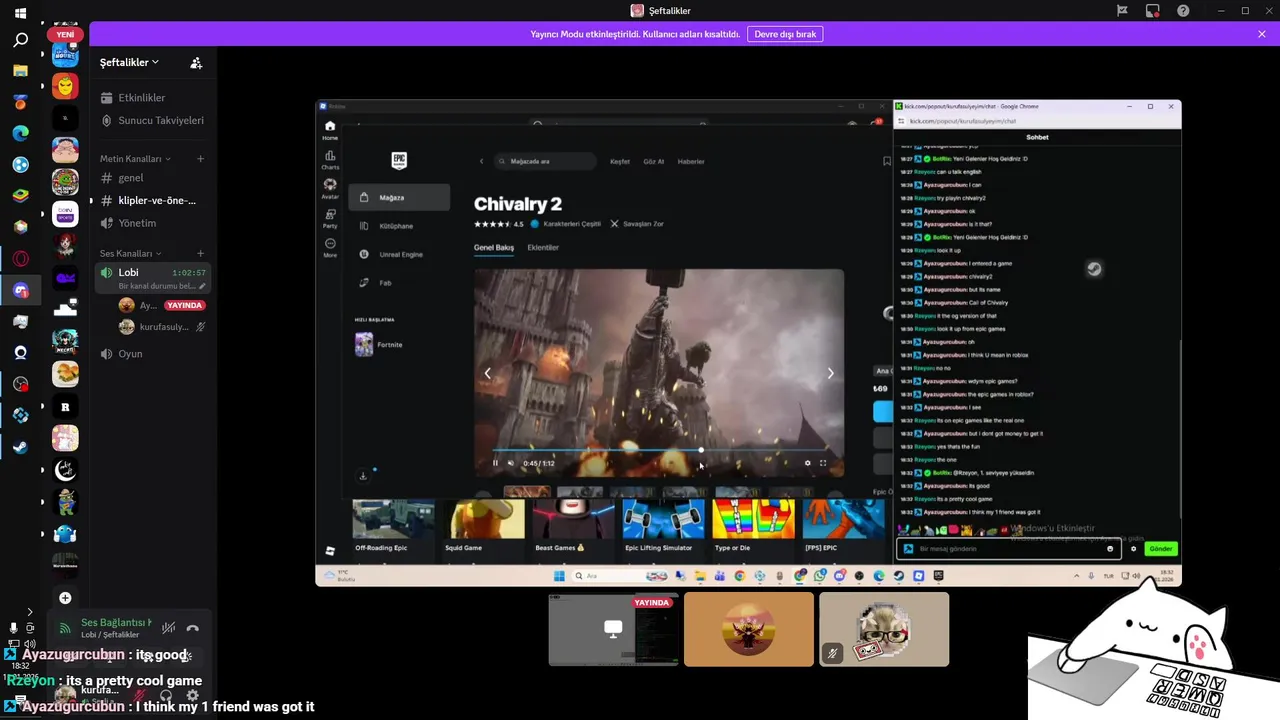Collapse the Metin Kanalları category
Screen dimensions: 1280x720
click(x=135, y=159)
